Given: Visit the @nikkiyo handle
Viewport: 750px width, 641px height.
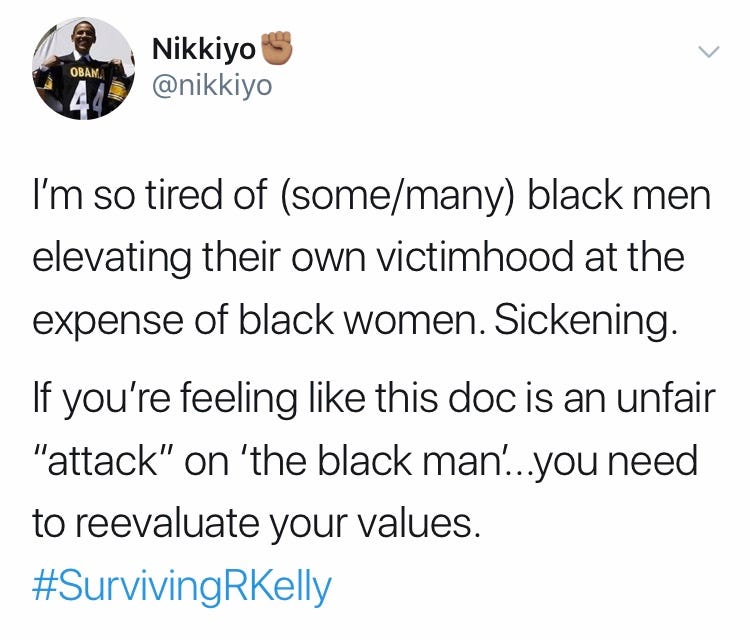Looking at the screenshot, I should click(212, 86).
